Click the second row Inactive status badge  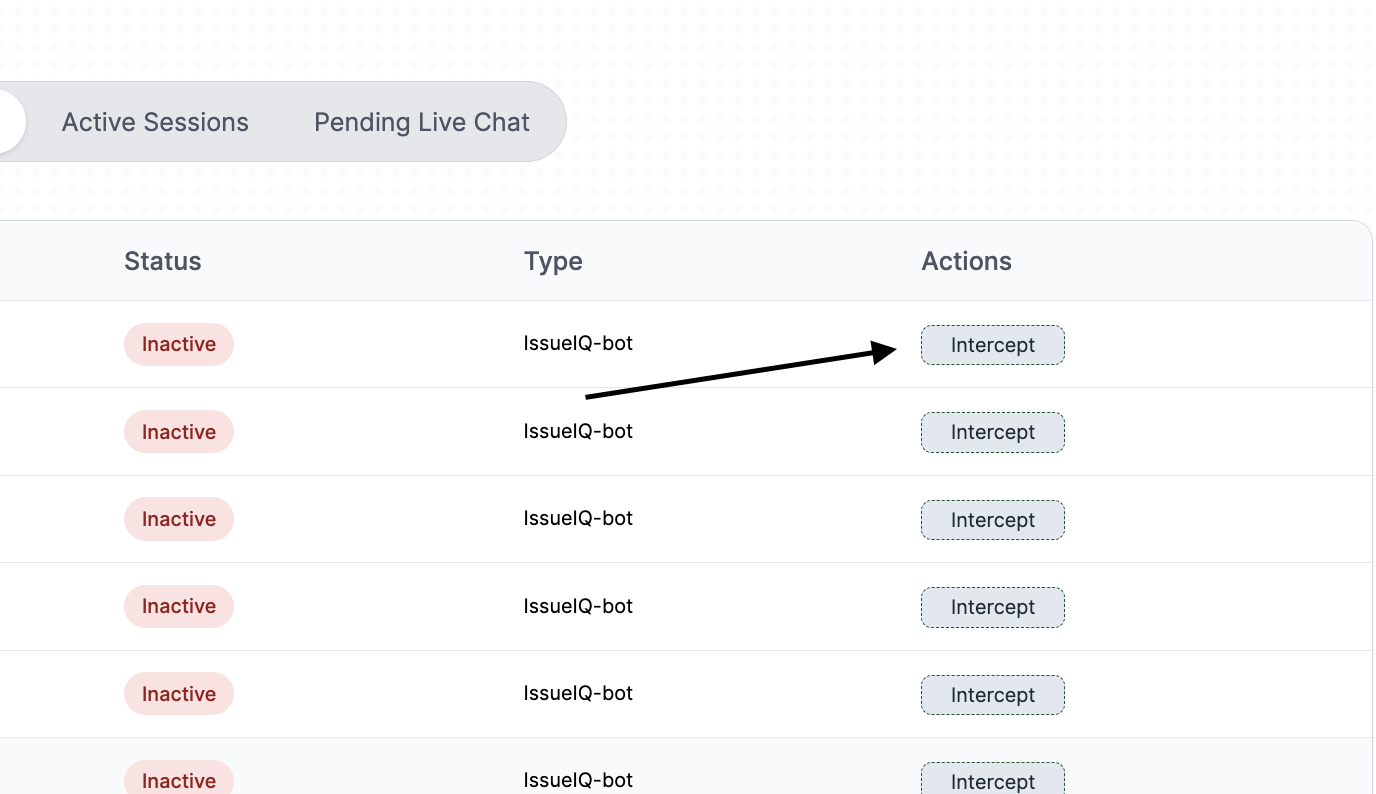coord(179,432)
